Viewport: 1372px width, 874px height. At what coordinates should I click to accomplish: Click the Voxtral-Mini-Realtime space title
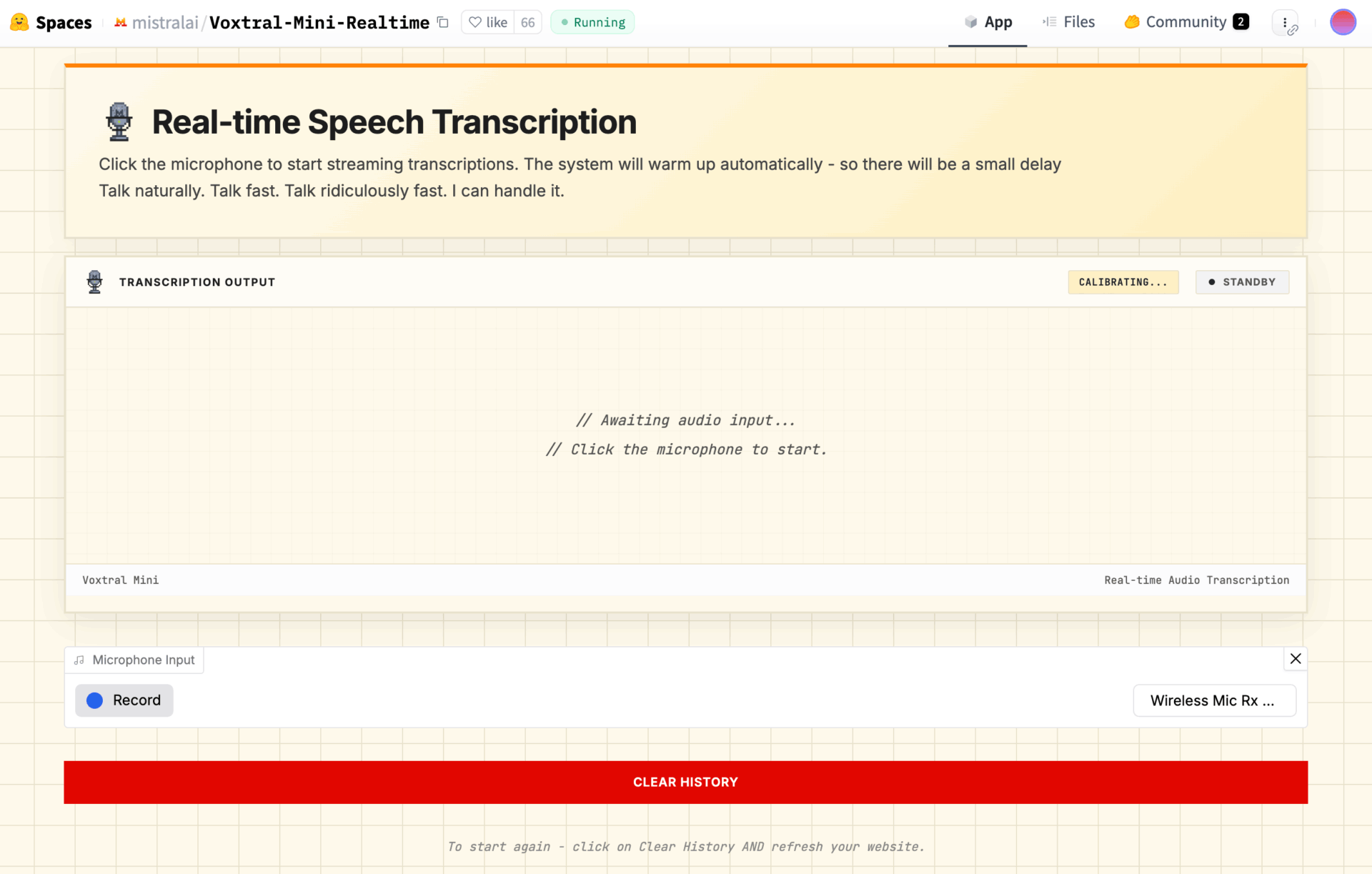[x=319, y=22]
